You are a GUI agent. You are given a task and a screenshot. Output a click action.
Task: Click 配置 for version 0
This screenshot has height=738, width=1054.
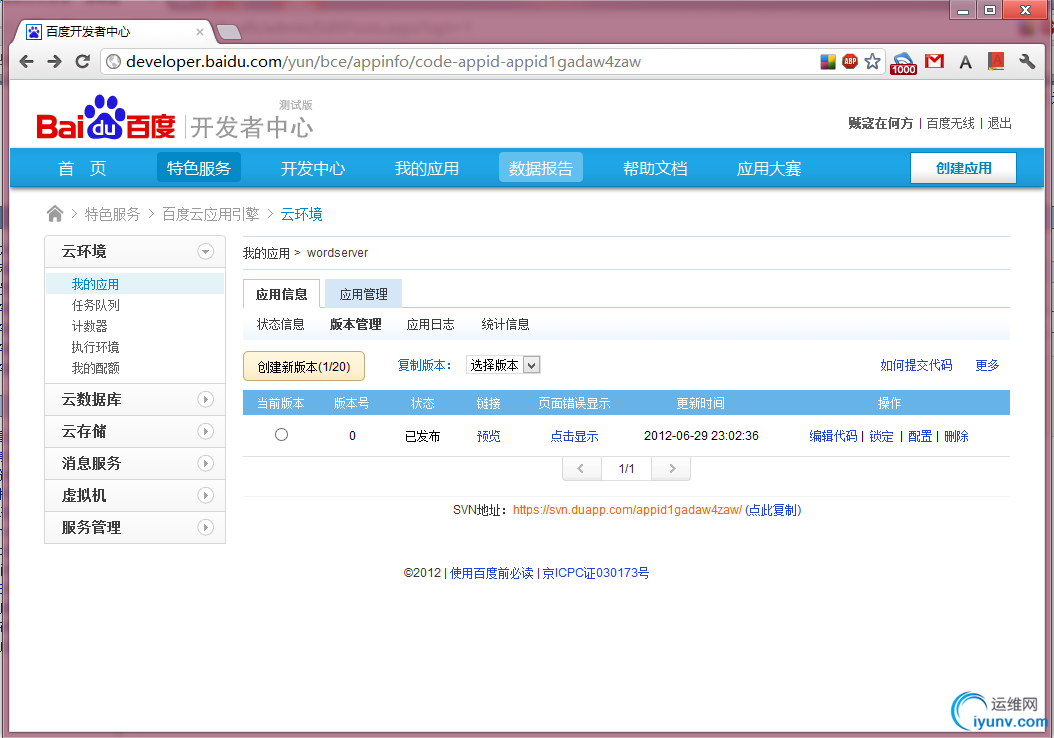[920, 436]
